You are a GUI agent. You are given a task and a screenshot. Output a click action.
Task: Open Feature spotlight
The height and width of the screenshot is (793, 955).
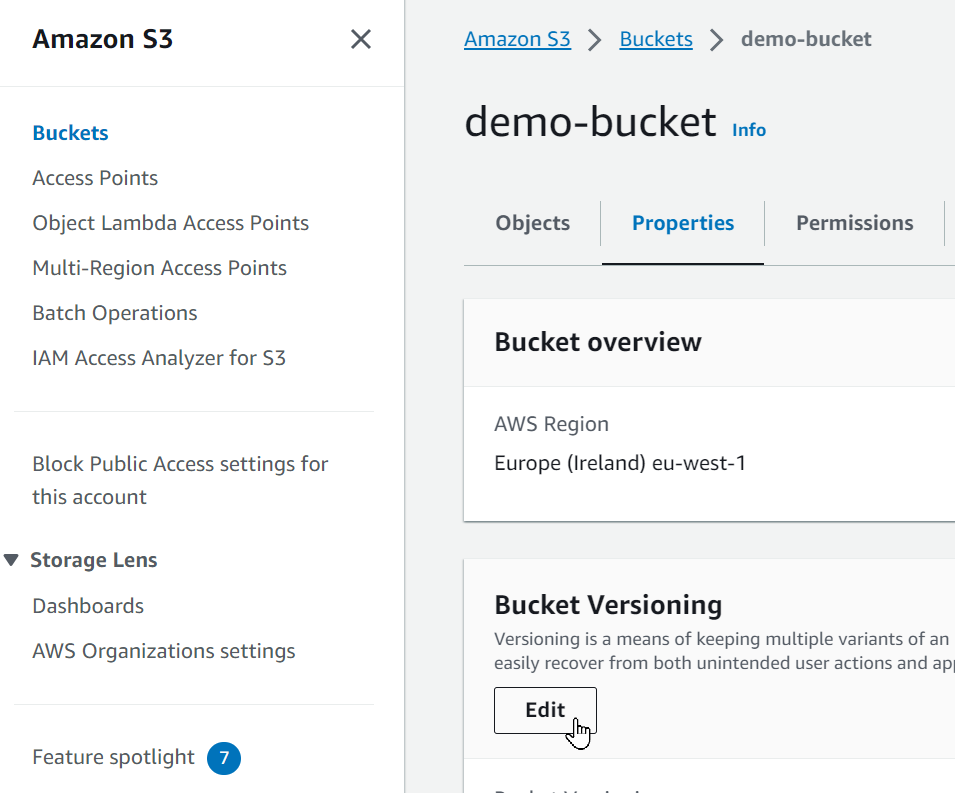pos(113,757)
